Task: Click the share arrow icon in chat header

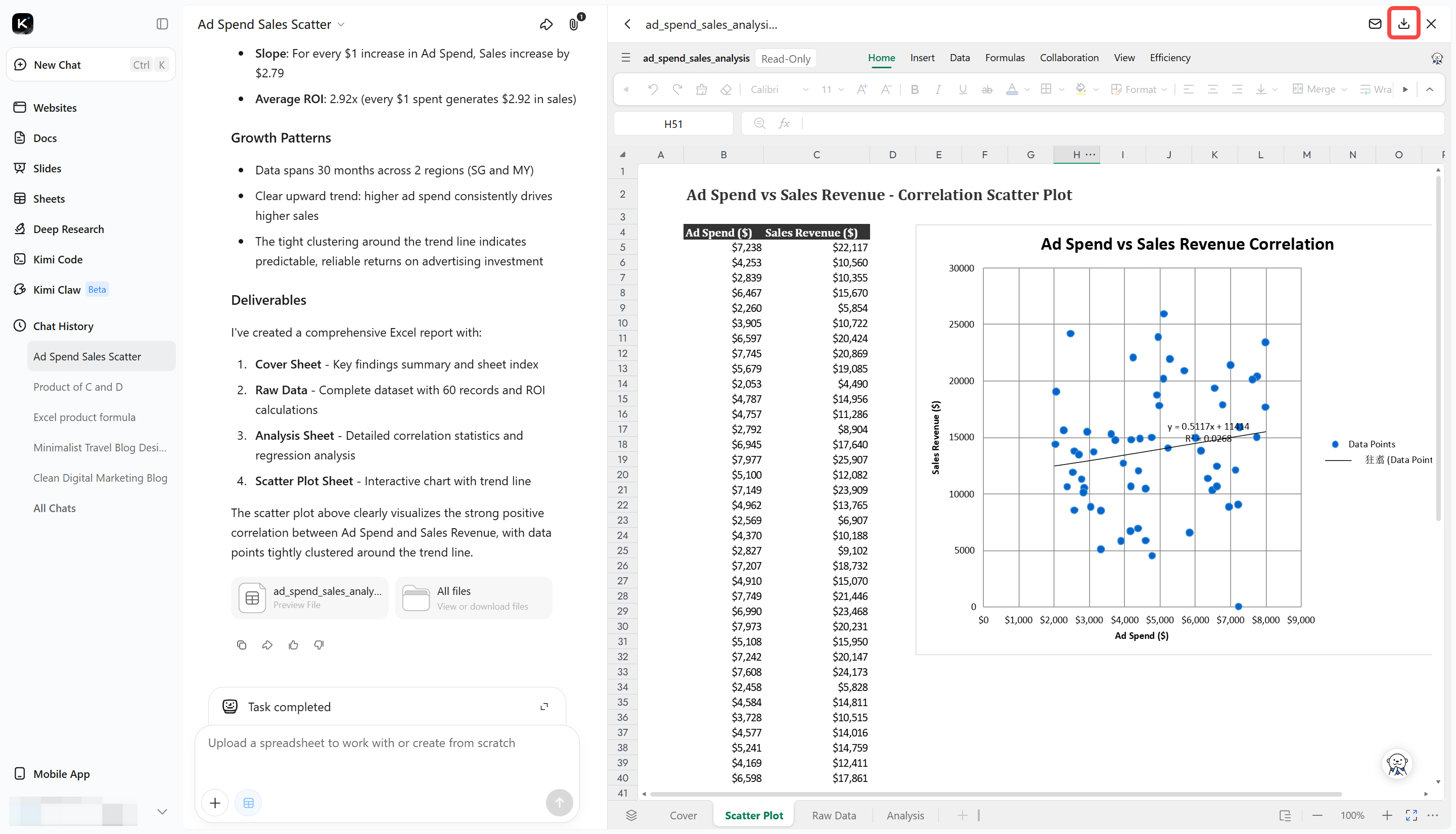Action: click(x=546, y=24)
